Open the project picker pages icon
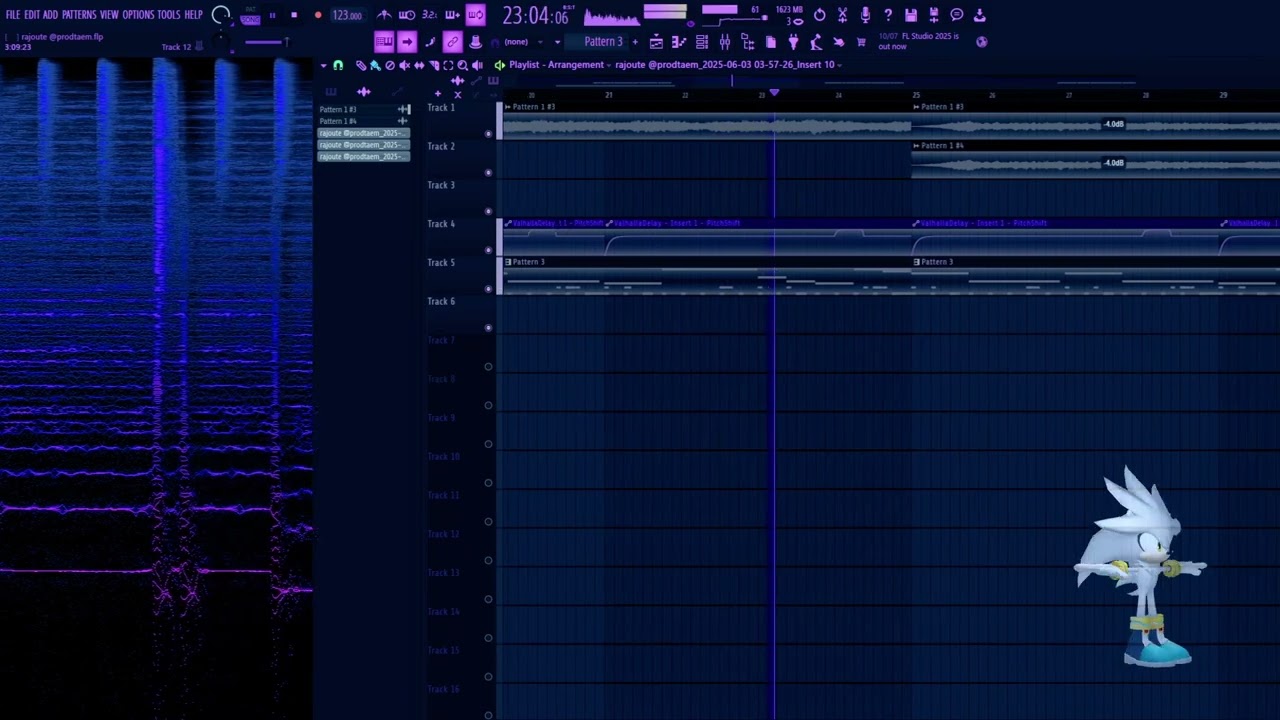 [771, 42]
